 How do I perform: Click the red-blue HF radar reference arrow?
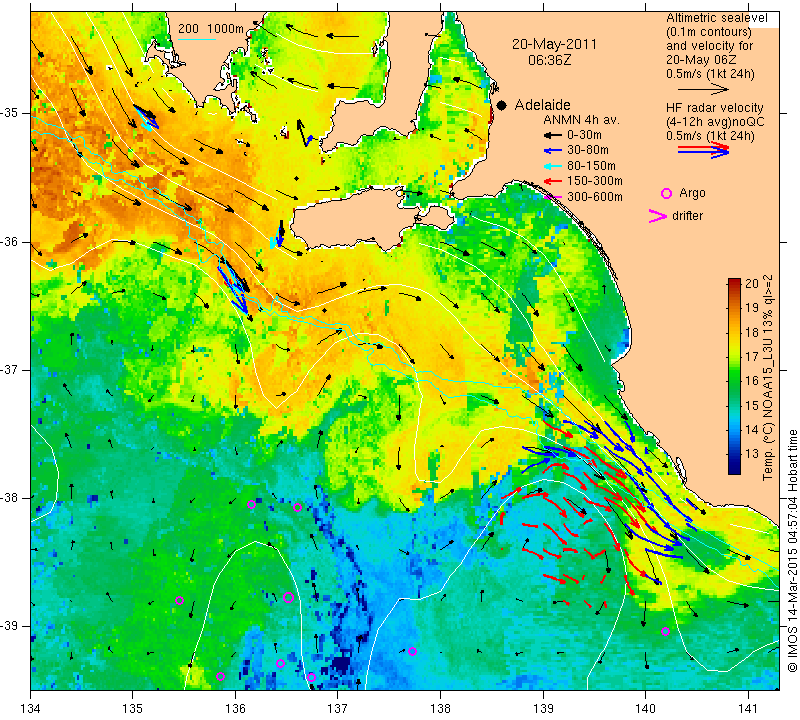click(x=704, y=150)
